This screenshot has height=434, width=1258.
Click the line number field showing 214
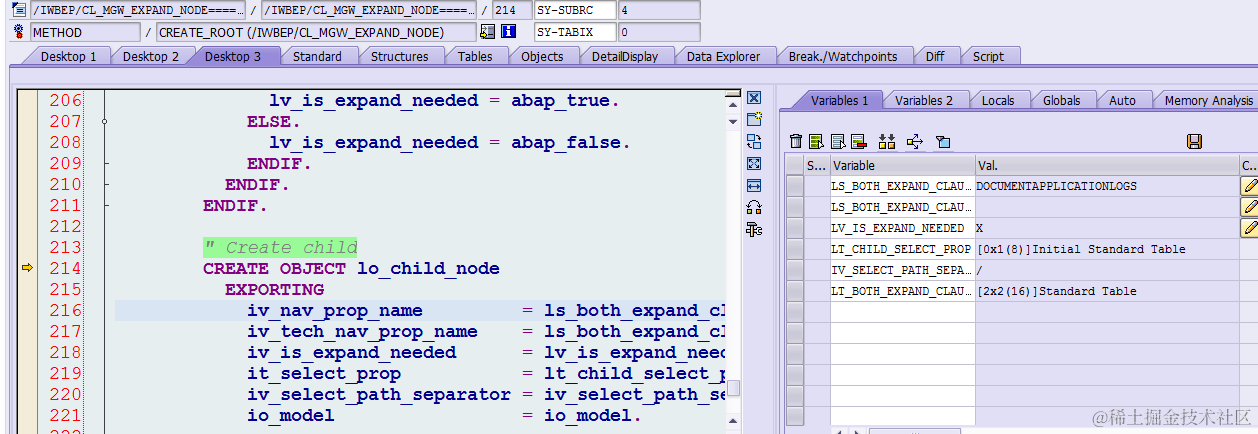point(512,10)
